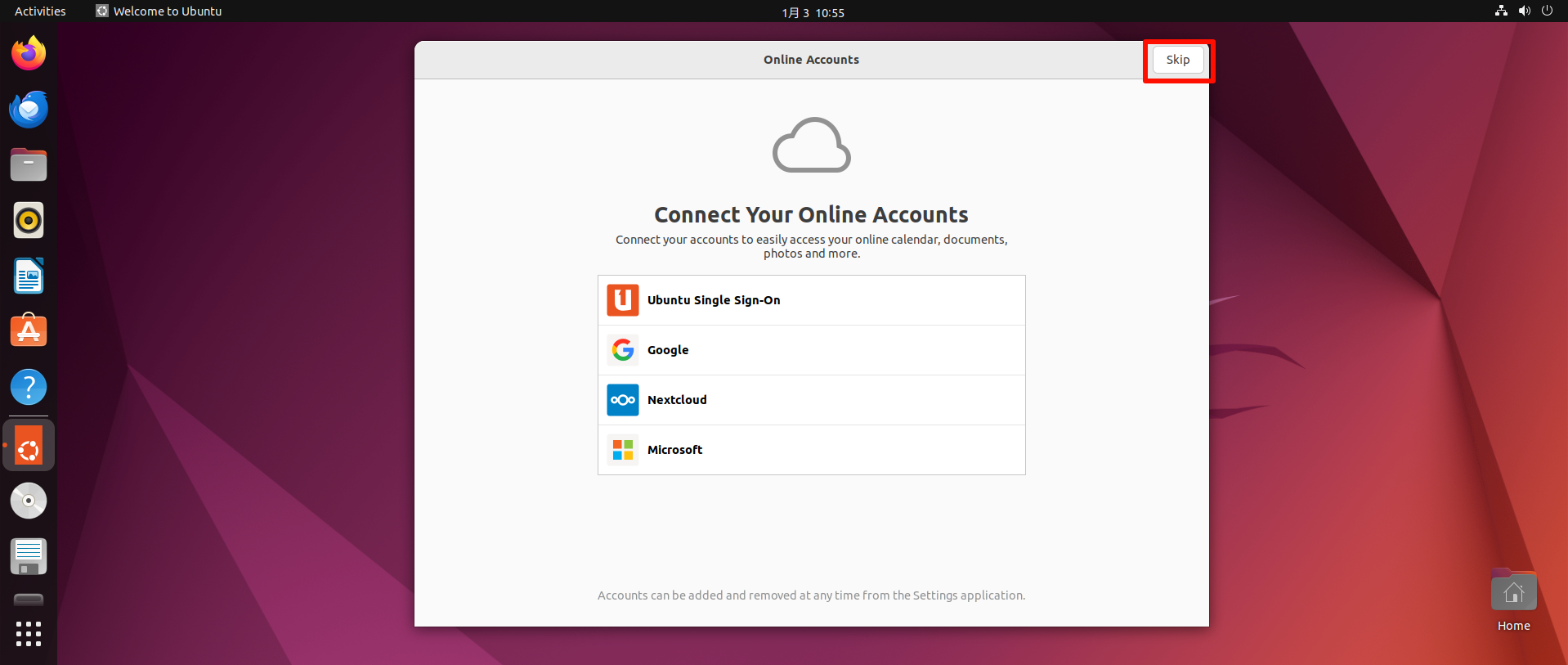Click the 'Connect Your Online Accounts' heading
Image resolution: width=1568 pixels, height=665 pixels.
click(811, 214)
